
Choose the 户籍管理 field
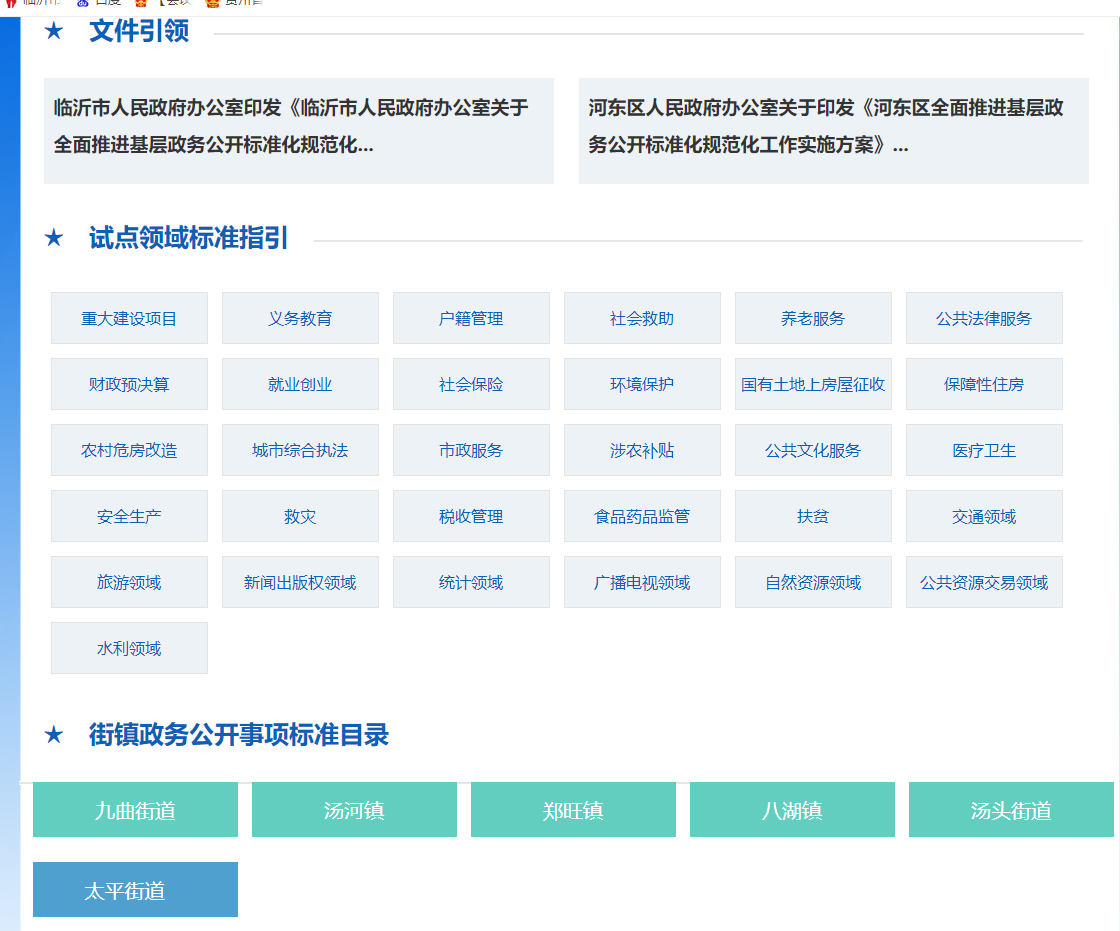[x=471, y=318]
